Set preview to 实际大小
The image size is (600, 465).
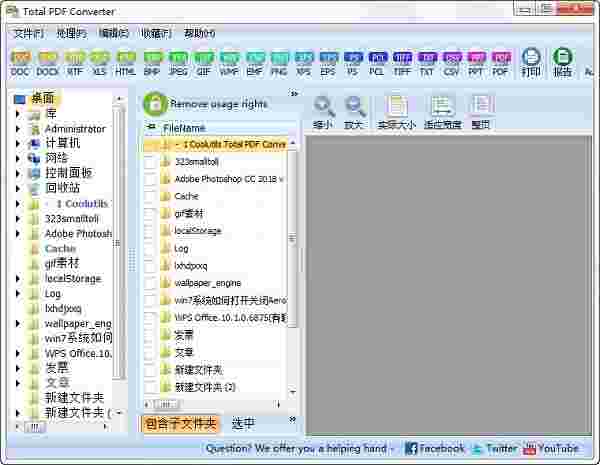[396, 112]
